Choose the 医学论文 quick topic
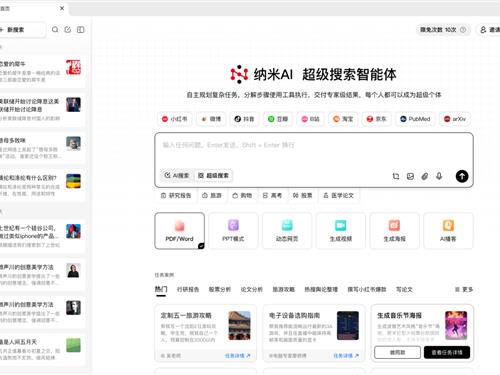Image resolution: width=500 pixels, height=375 pixels. pos(339,195)
